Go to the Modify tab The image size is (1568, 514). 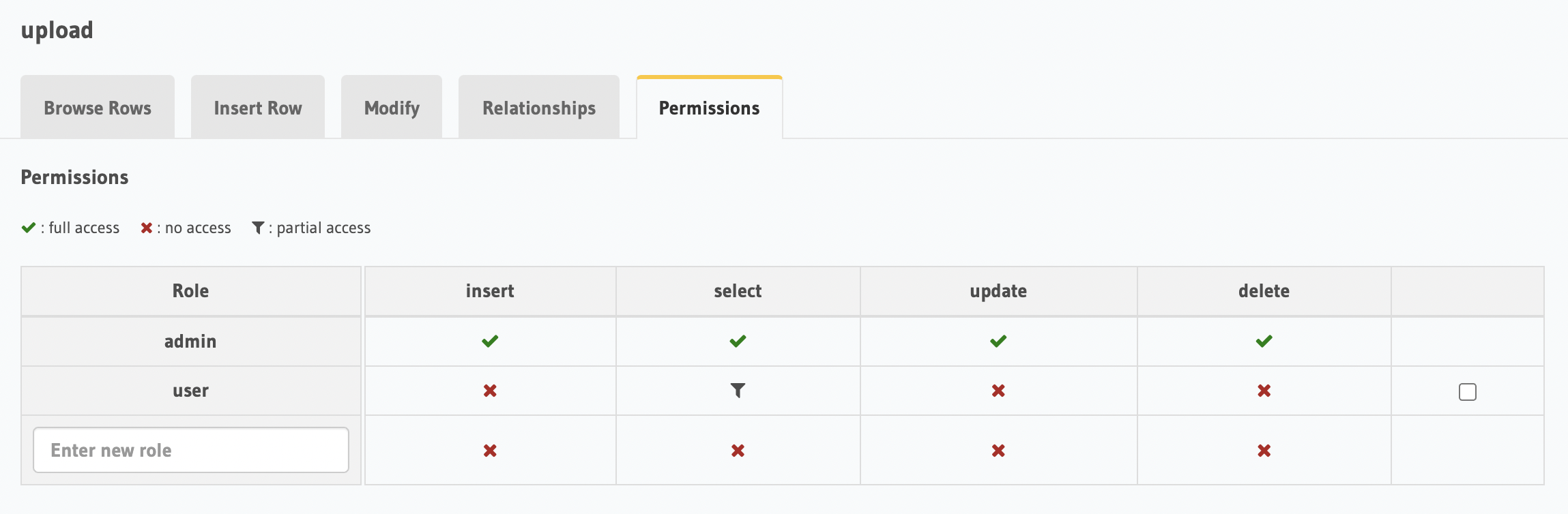pos(392,107)
